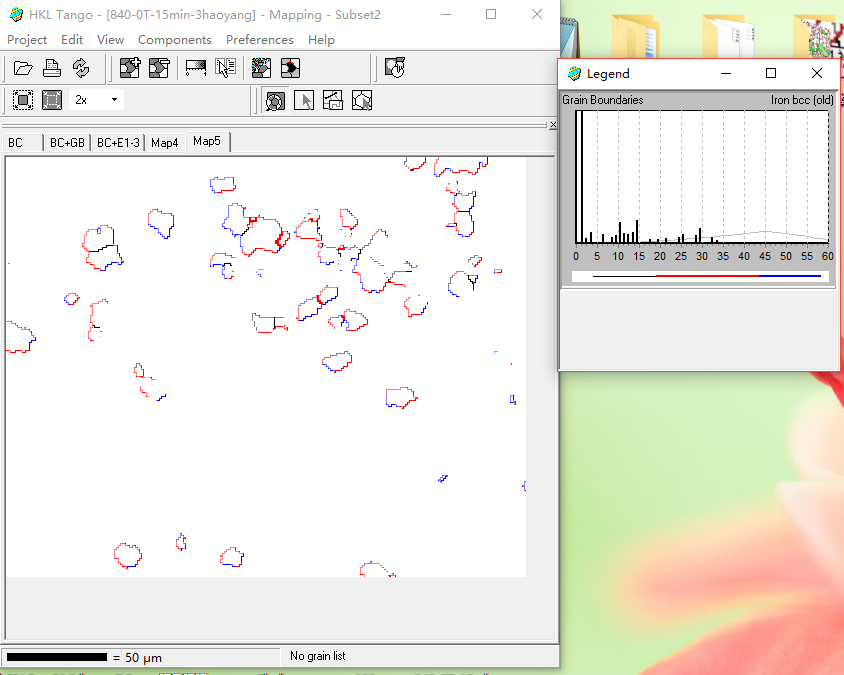Select the fill window zoom icon
Screen dimensions: 844x675
click(x=52, y=100)
